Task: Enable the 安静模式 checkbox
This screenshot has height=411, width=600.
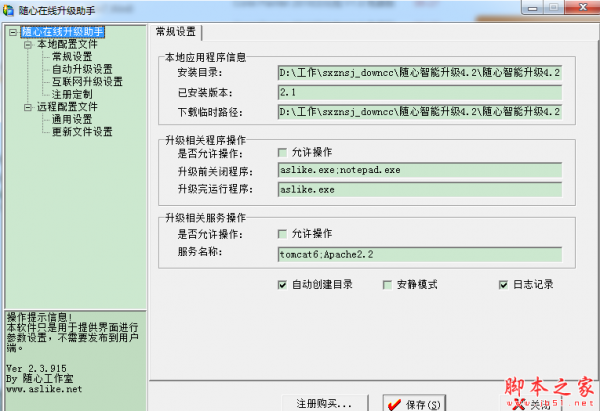Action: tap(387, 285)
